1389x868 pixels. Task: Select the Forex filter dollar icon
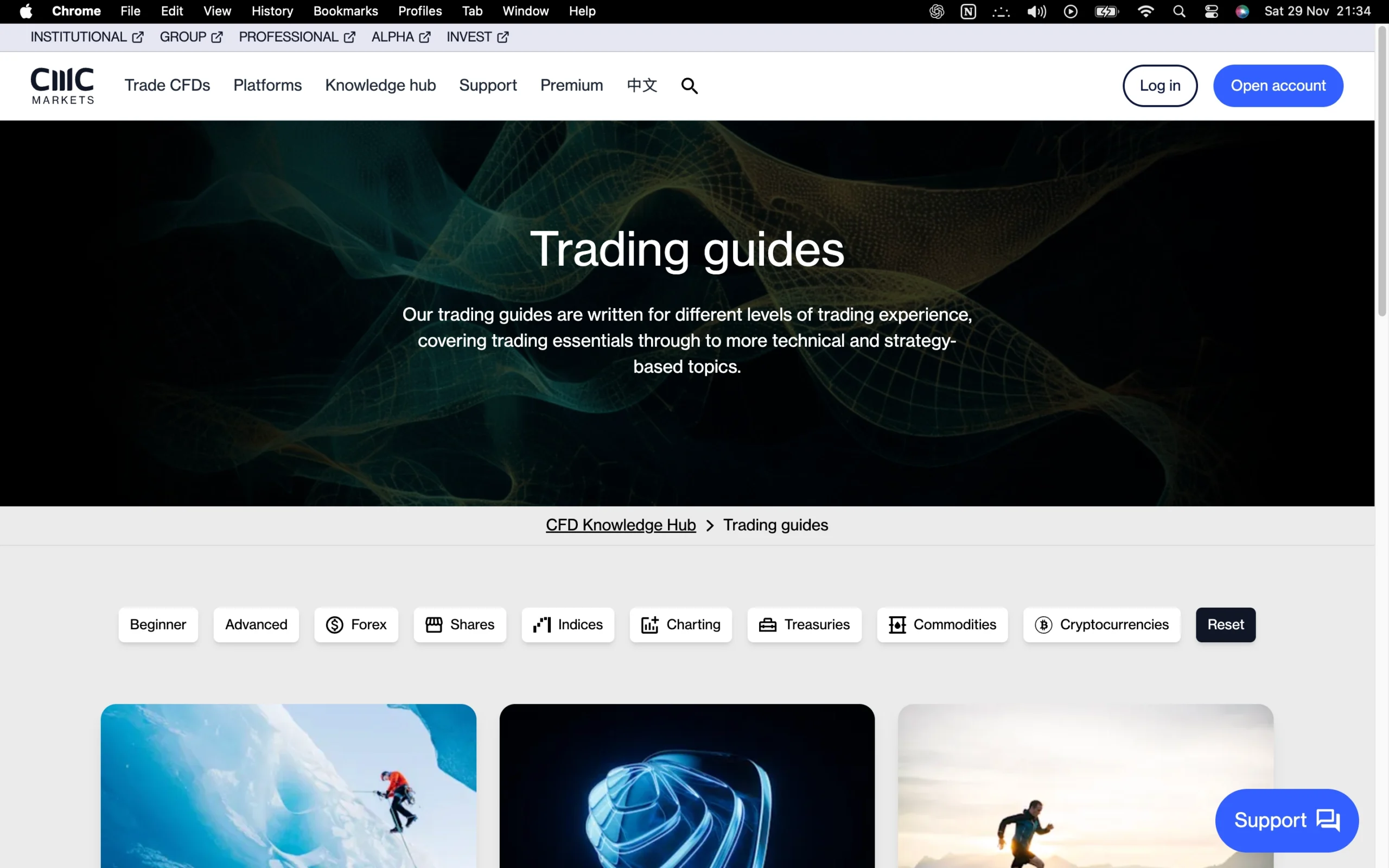(x=336, y=624)
